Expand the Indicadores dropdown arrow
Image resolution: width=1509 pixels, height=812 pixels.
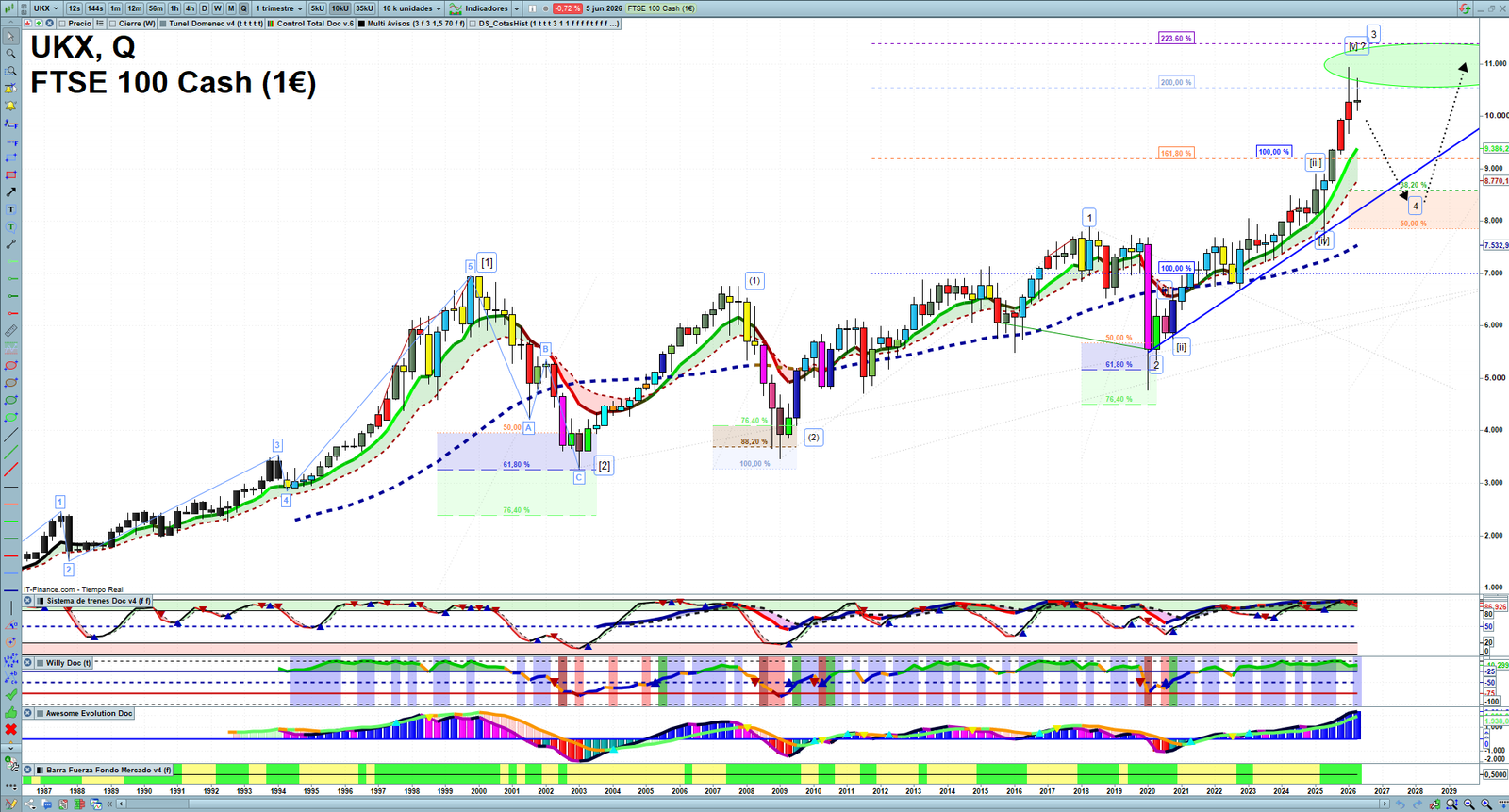(516, 8)
